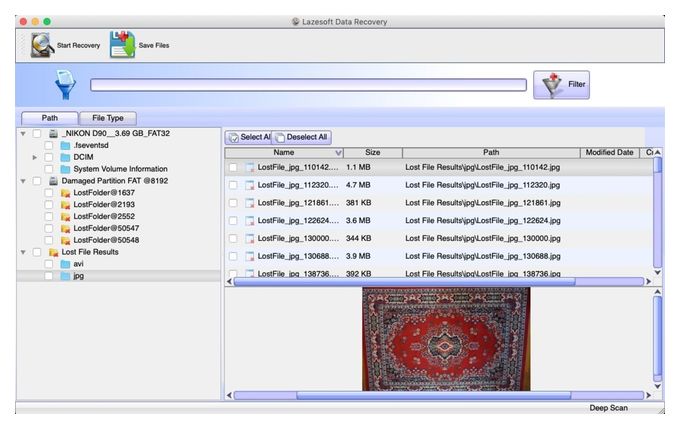
Task: Click the Start Recovery magnifier disk icon
Action: 42,45
